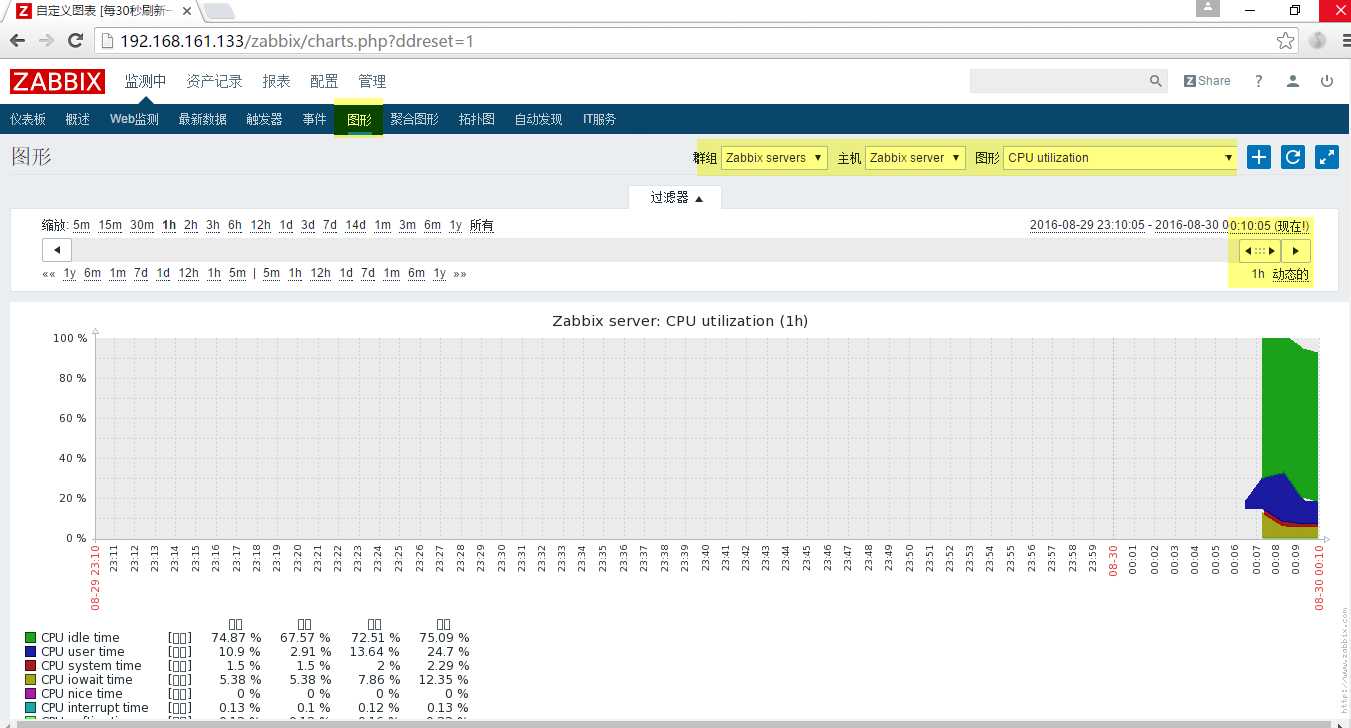Click the «« move-back arrows link
The height and width of the screenshot is (728, 1351).
(x=49, y=274)
